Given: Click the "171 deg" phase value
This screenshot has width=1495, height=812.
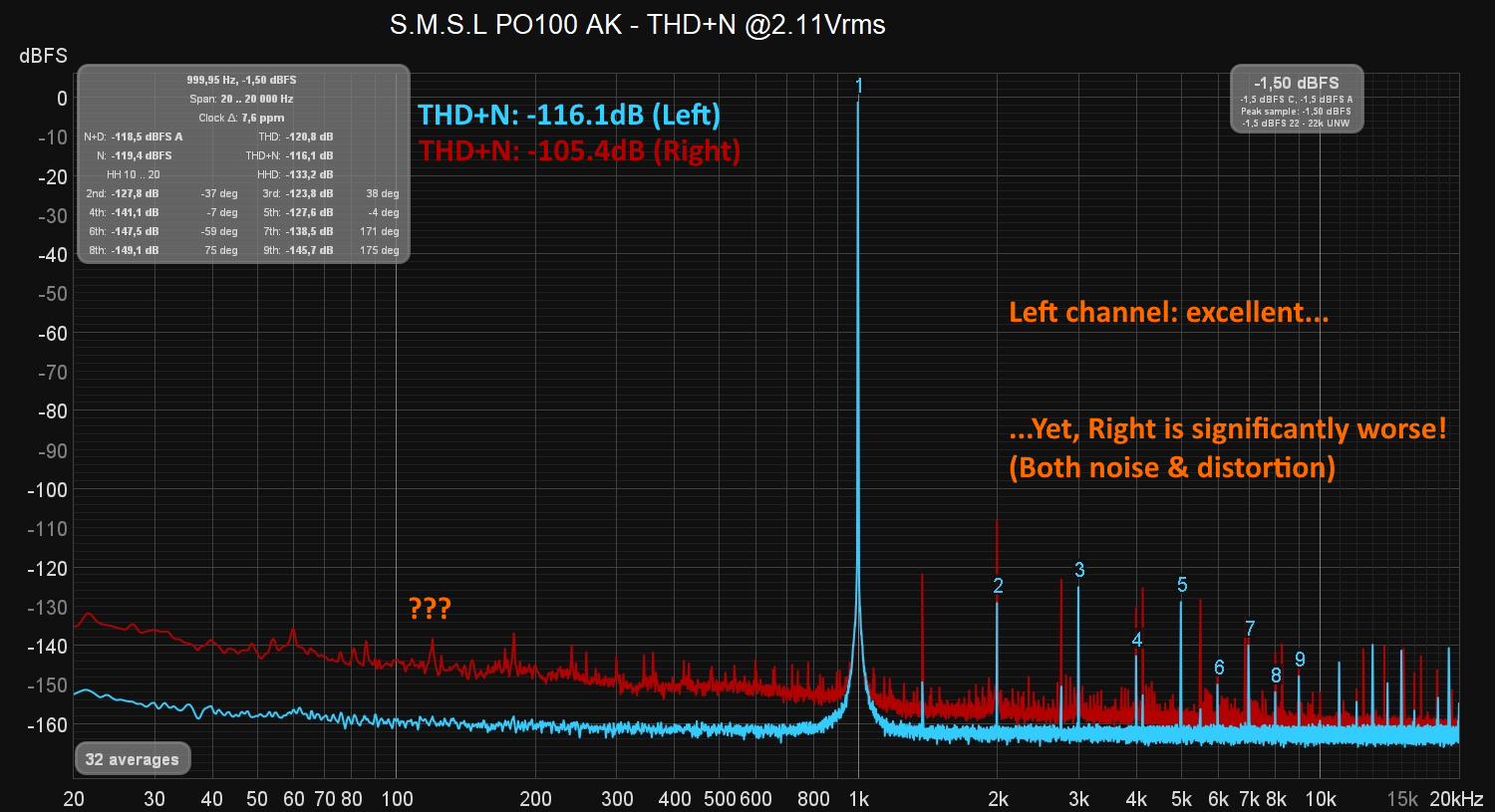Looking at the screenshot, I should click(x=380, y=231).
